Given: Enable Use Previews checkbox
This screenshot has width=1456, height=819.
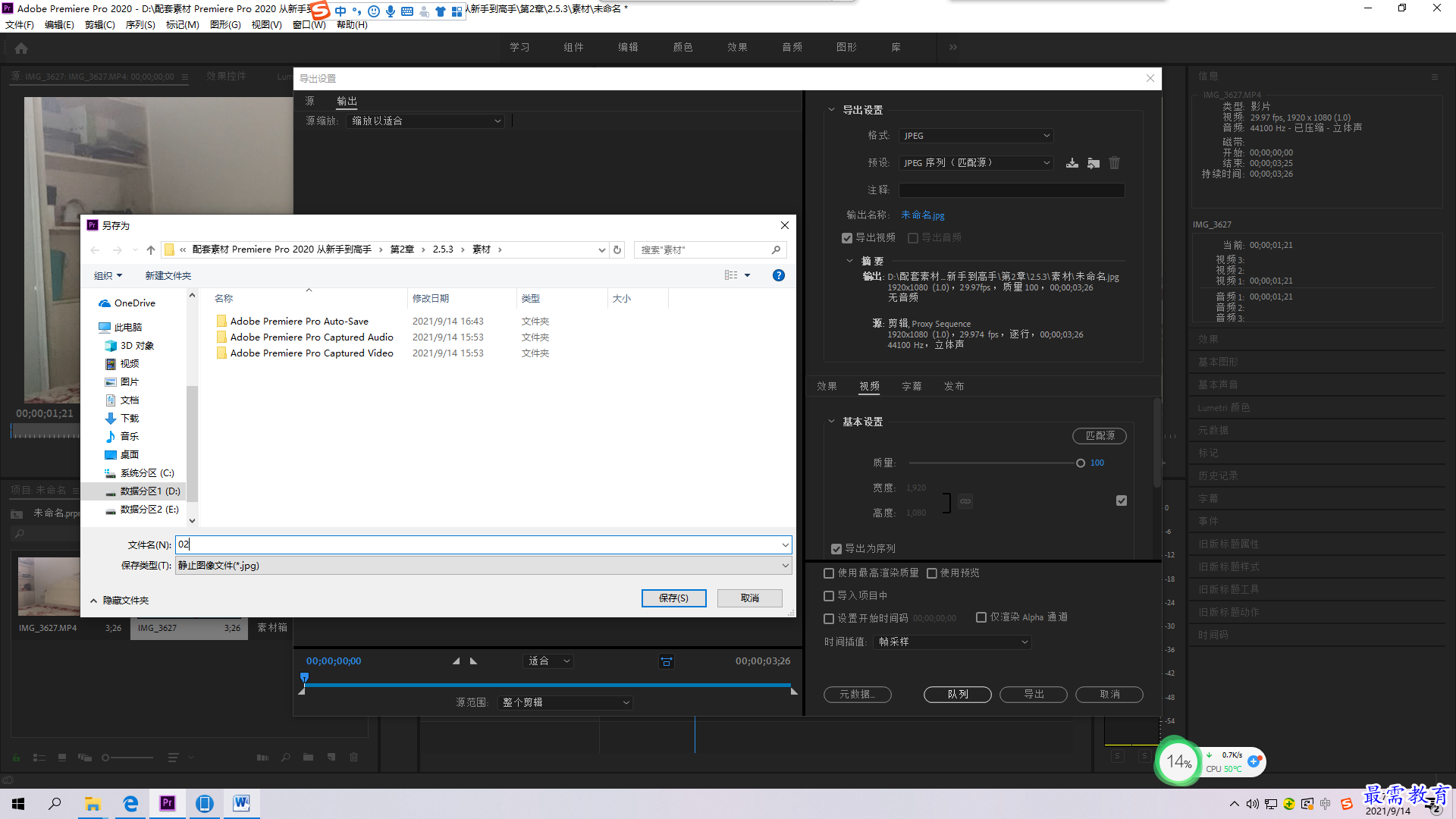Looking at the screenshot, I should click(x=932, y=573).
